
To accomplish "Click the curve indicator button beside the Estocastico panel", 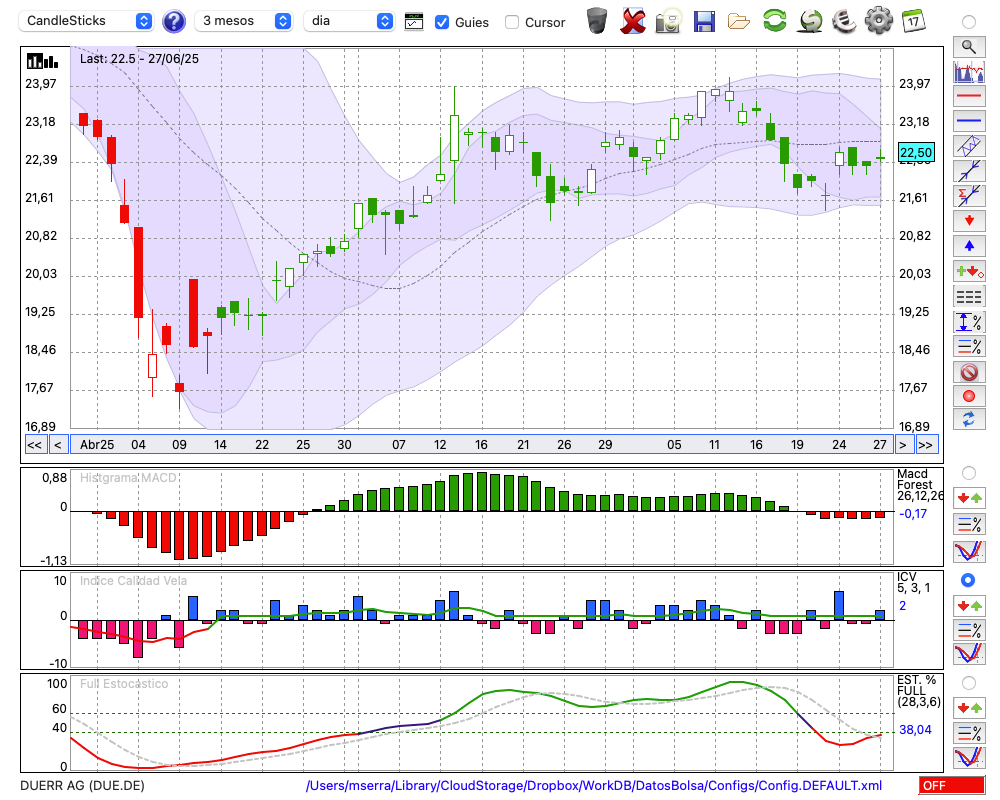I will pos(969,757).
